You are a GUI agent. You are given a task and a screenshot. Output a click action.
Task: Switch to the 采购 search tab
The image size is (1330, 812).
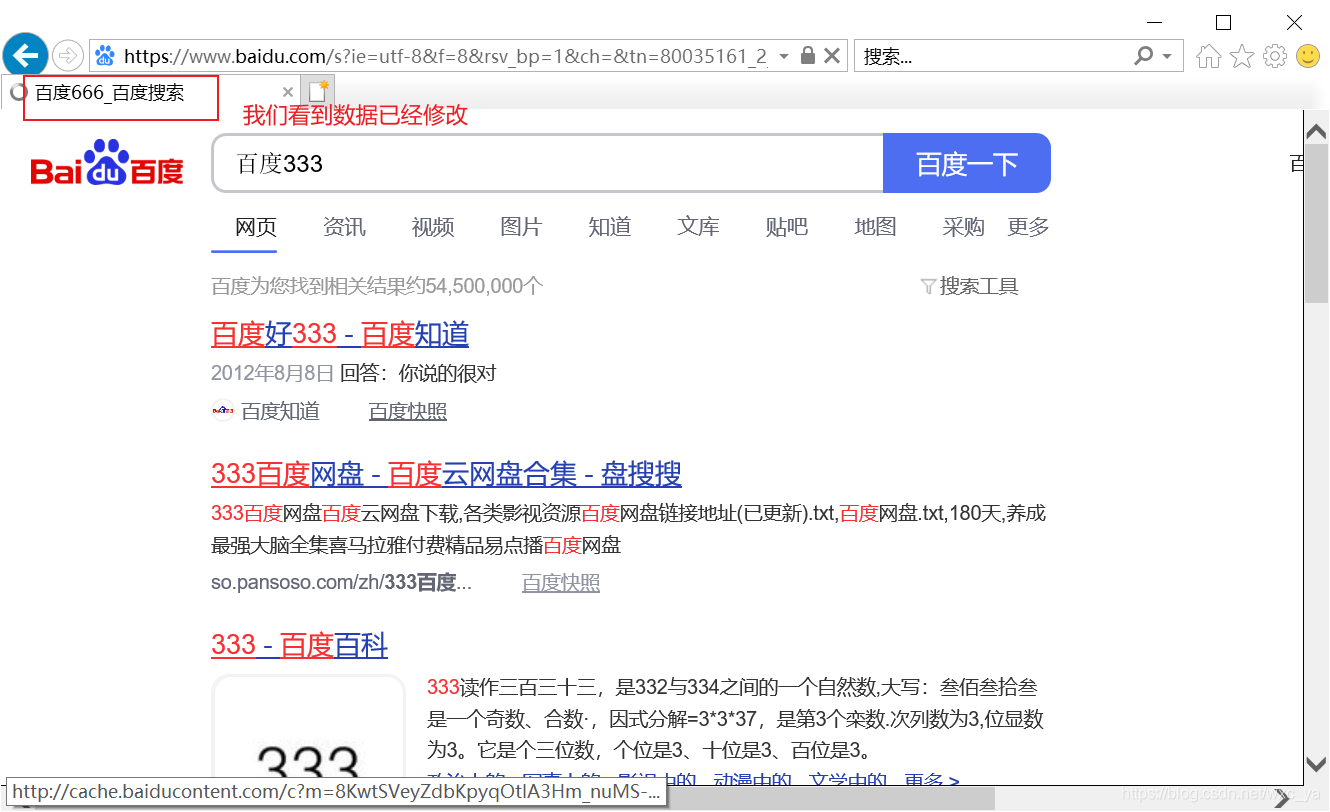(x=964, y=227)
